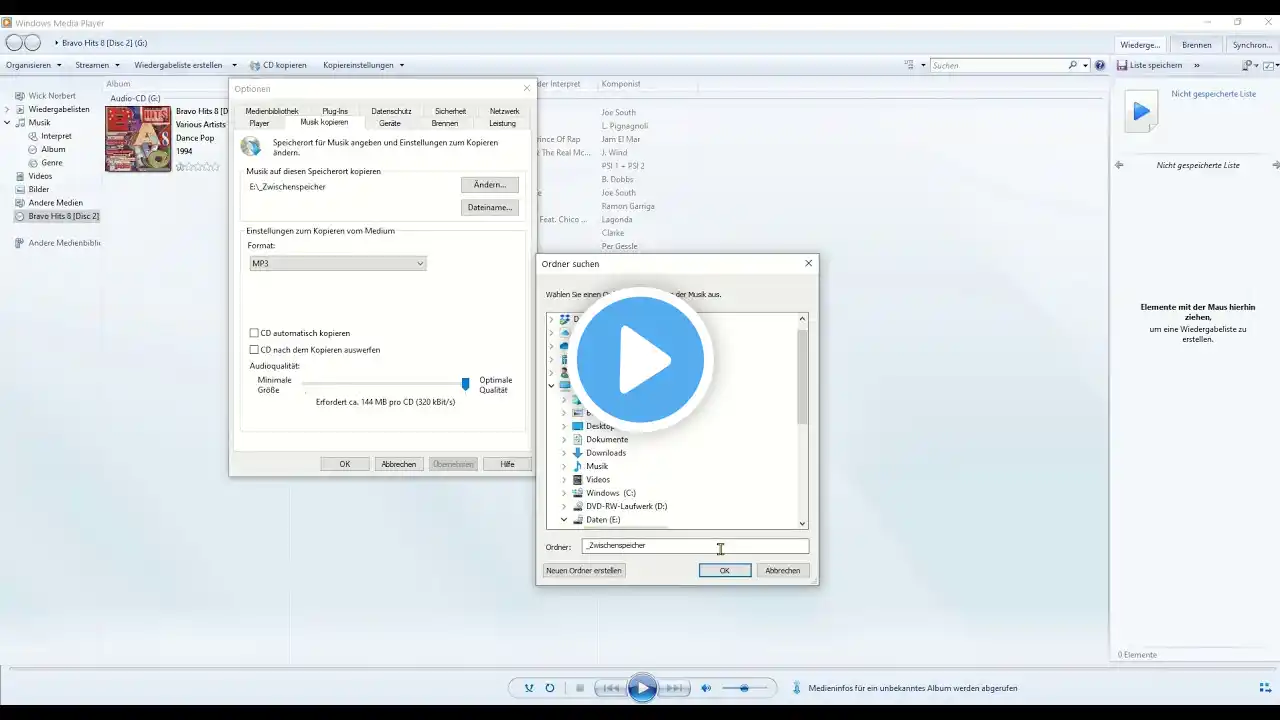Click the Ändern... button
Screen dimensions: 1280x720
click(x=490, y=185)
